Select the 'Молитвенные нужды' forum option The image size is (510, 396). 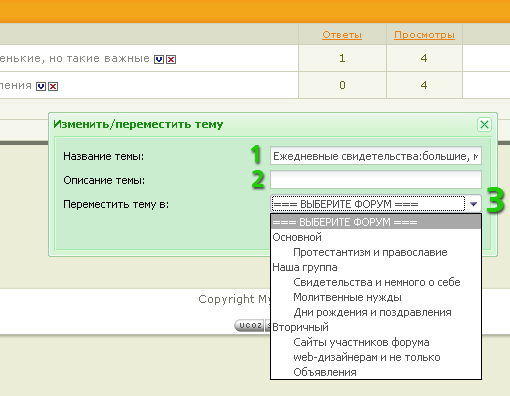[376, 297]
